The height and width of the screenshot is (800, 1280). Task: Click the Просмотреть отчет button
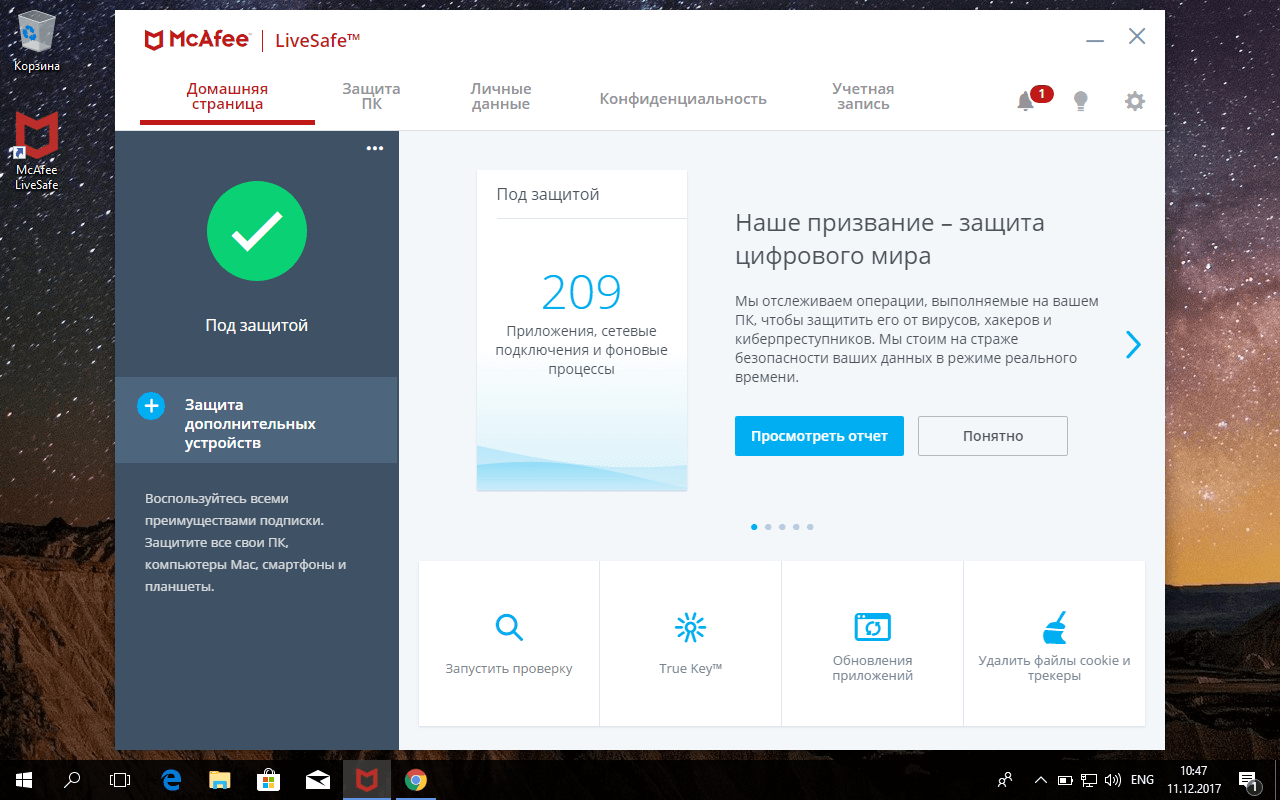pyautogui.click(x=819, y=436)
